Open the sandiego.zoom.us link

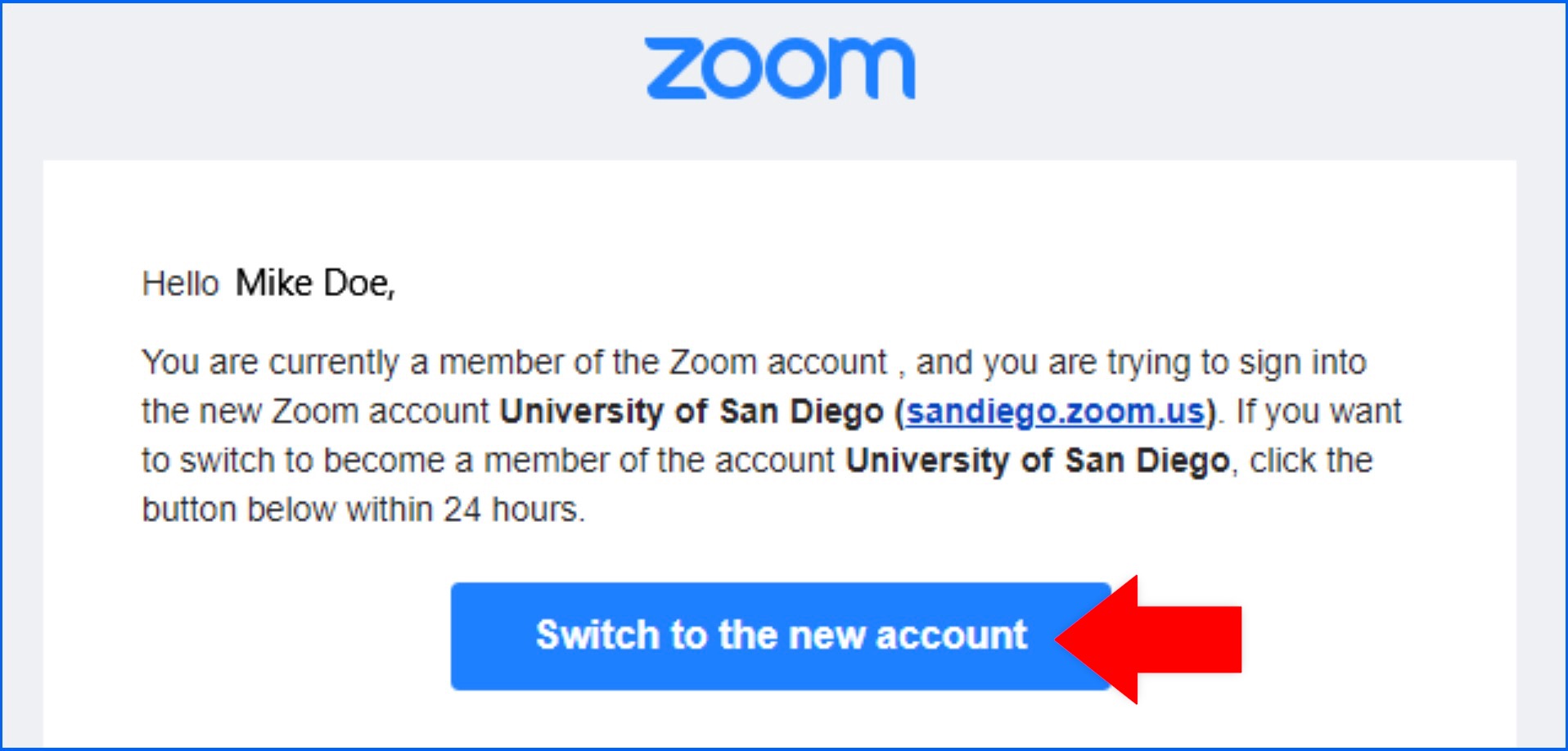tap(1055, 411)
